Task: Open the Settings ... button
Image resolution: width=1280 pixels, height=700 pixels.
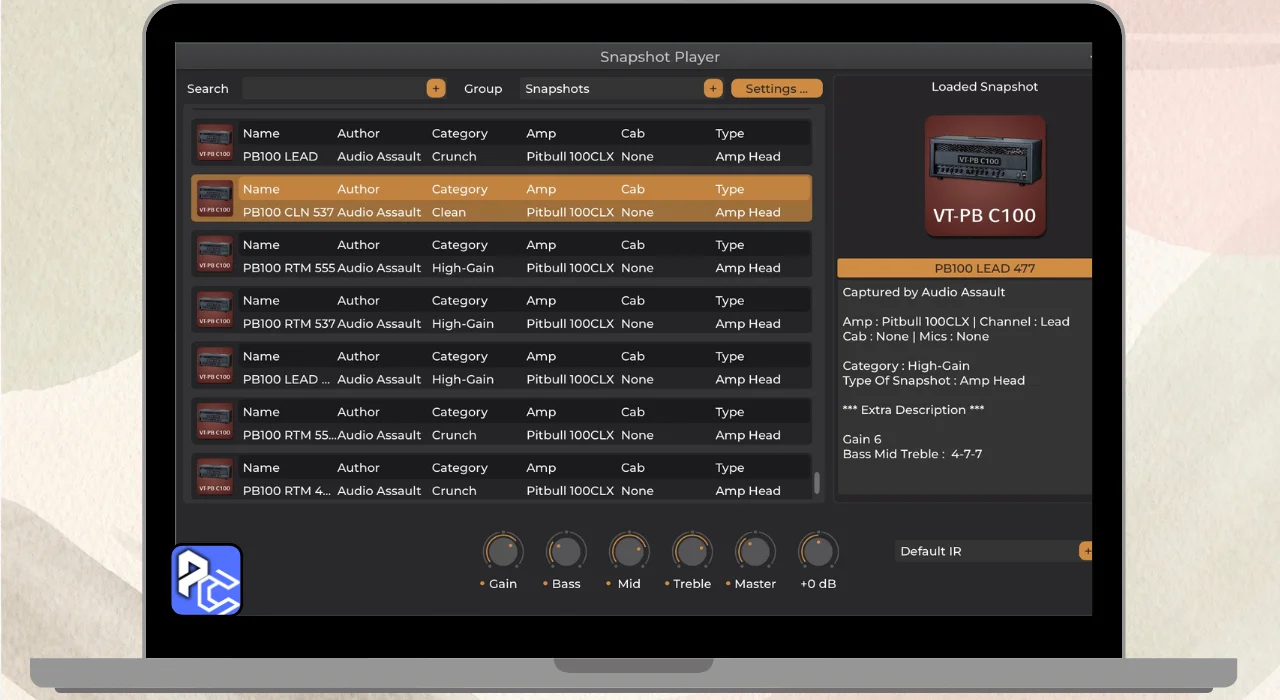Action: click(777, 88)
